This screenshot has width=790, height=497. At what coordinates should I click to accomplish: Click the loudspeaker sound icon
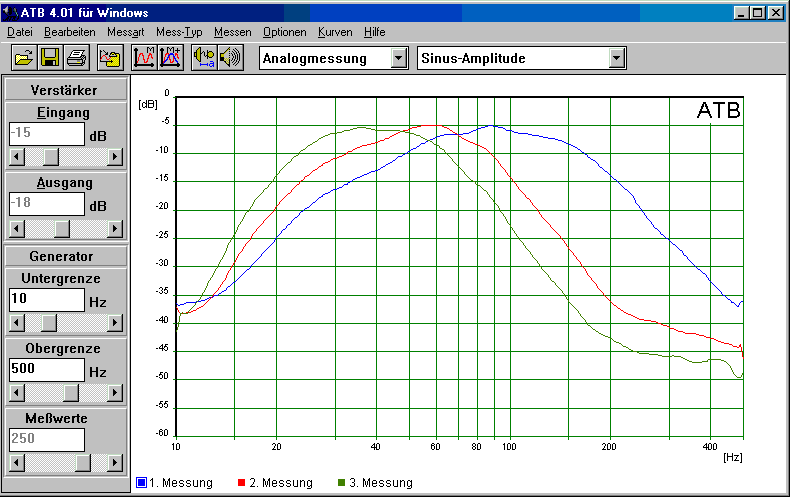pos(231,58)
